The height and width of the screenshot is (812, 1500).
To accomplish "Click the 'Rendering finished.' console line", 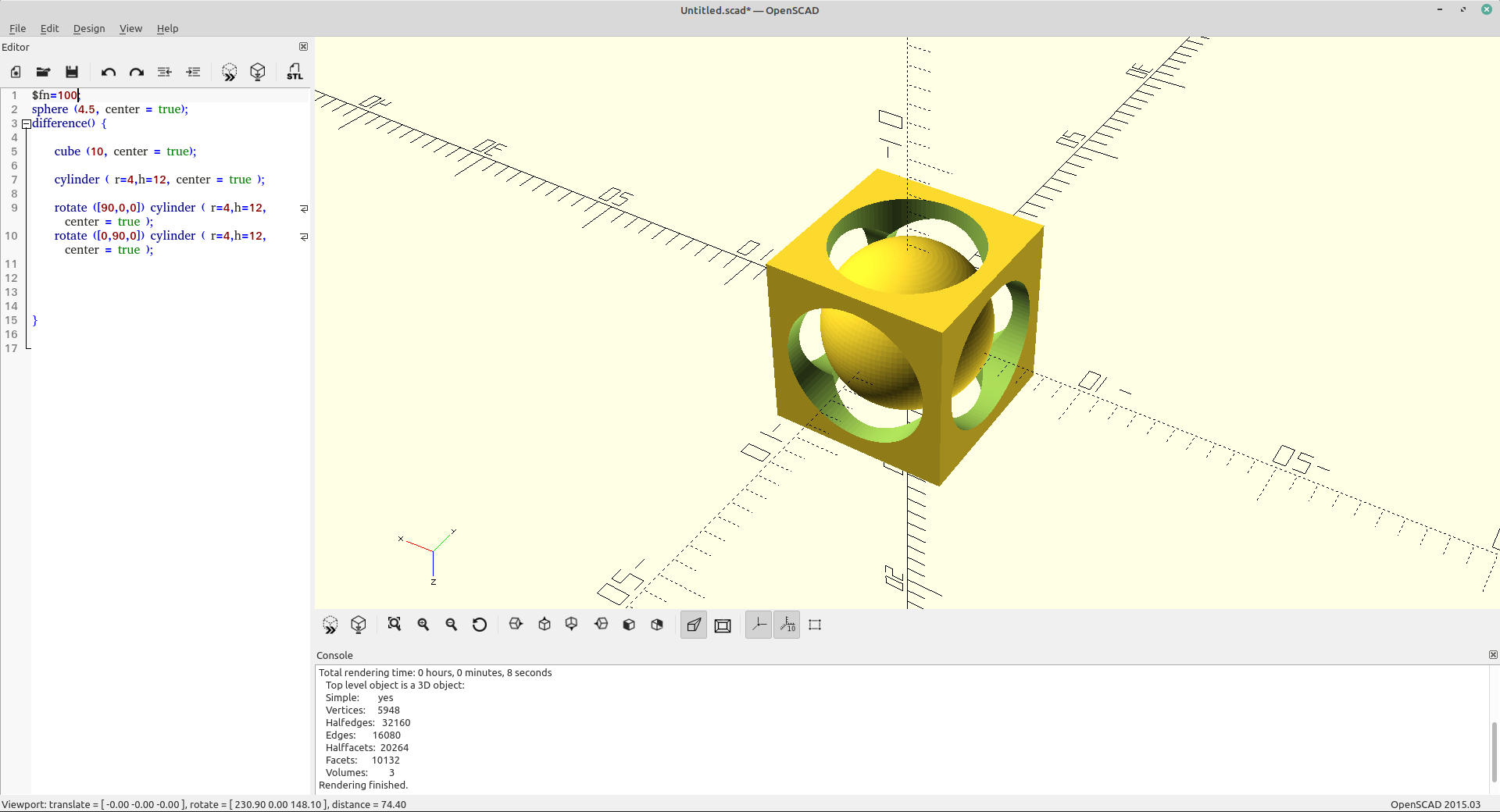I will [x=363, y=785].
